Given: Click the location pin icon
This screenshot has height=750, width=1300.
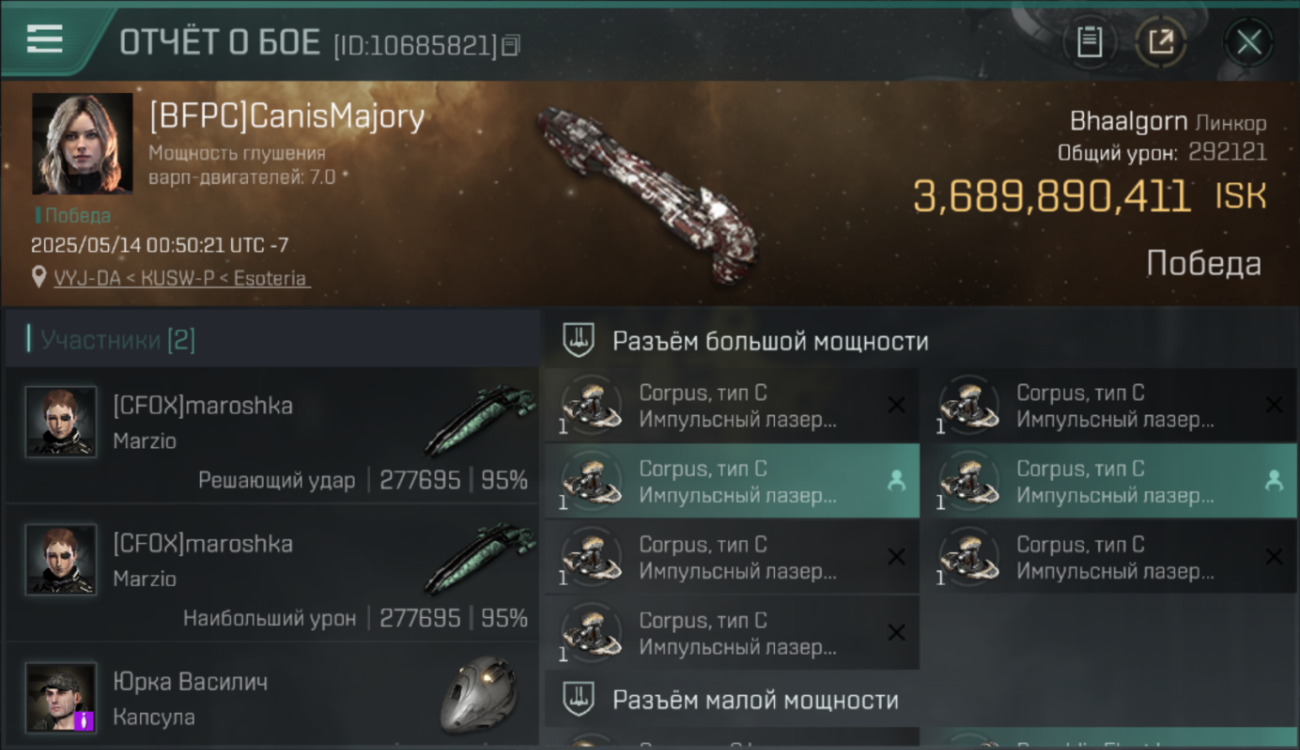Looking at the screenshot, I should (x=39, y=278).
